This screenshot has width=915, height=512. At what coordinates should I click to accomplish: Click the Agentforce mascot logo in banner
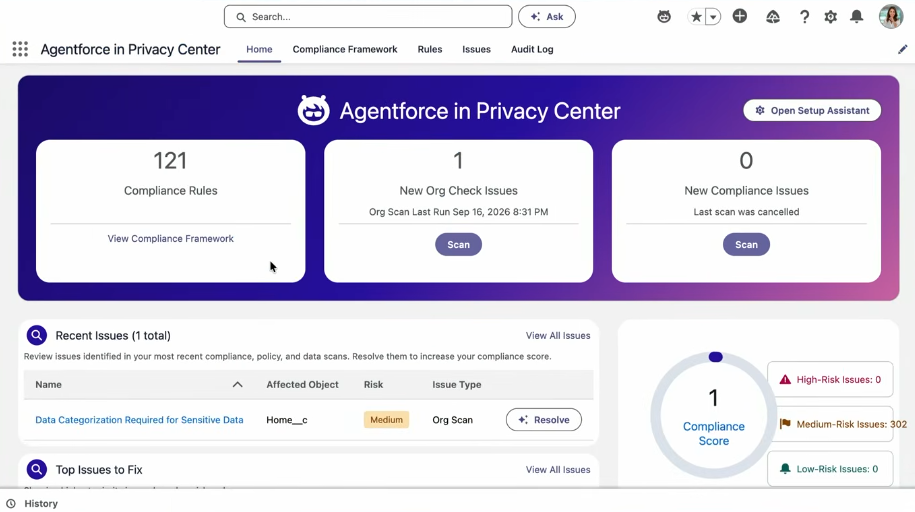pos(313,110)
